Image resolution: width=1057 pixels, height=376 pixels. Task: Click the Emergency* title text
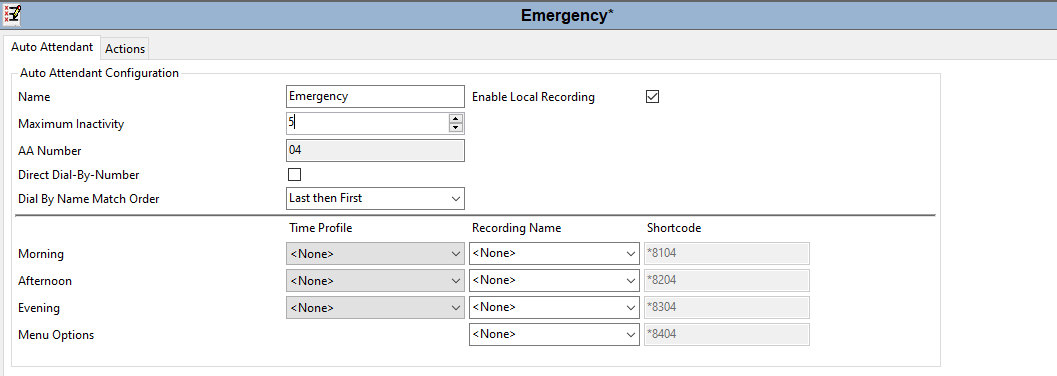tap(567, 15)
